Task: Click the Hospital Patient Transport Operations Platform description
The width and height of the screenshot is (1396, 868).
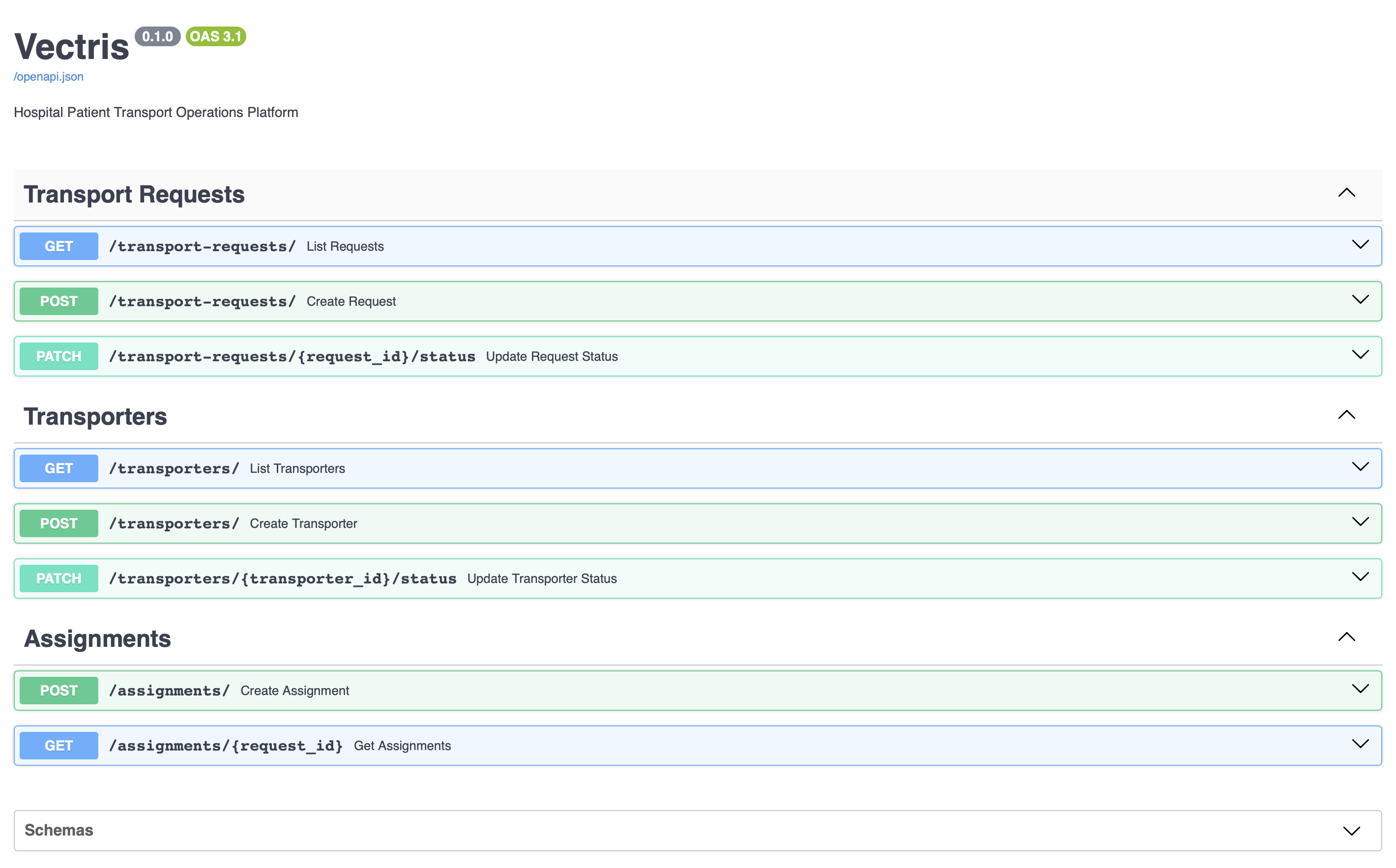Action: click(156, 113)
